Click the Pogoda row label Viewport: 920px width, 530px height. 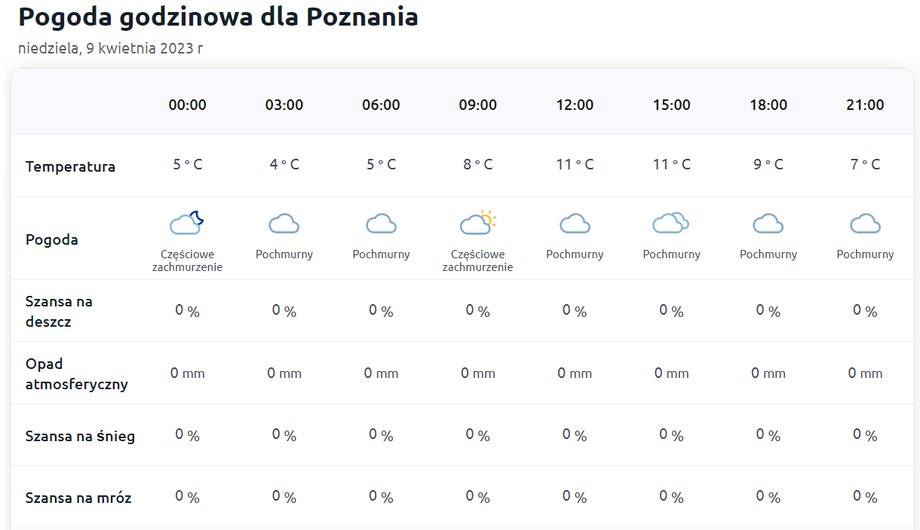[52, 239]
